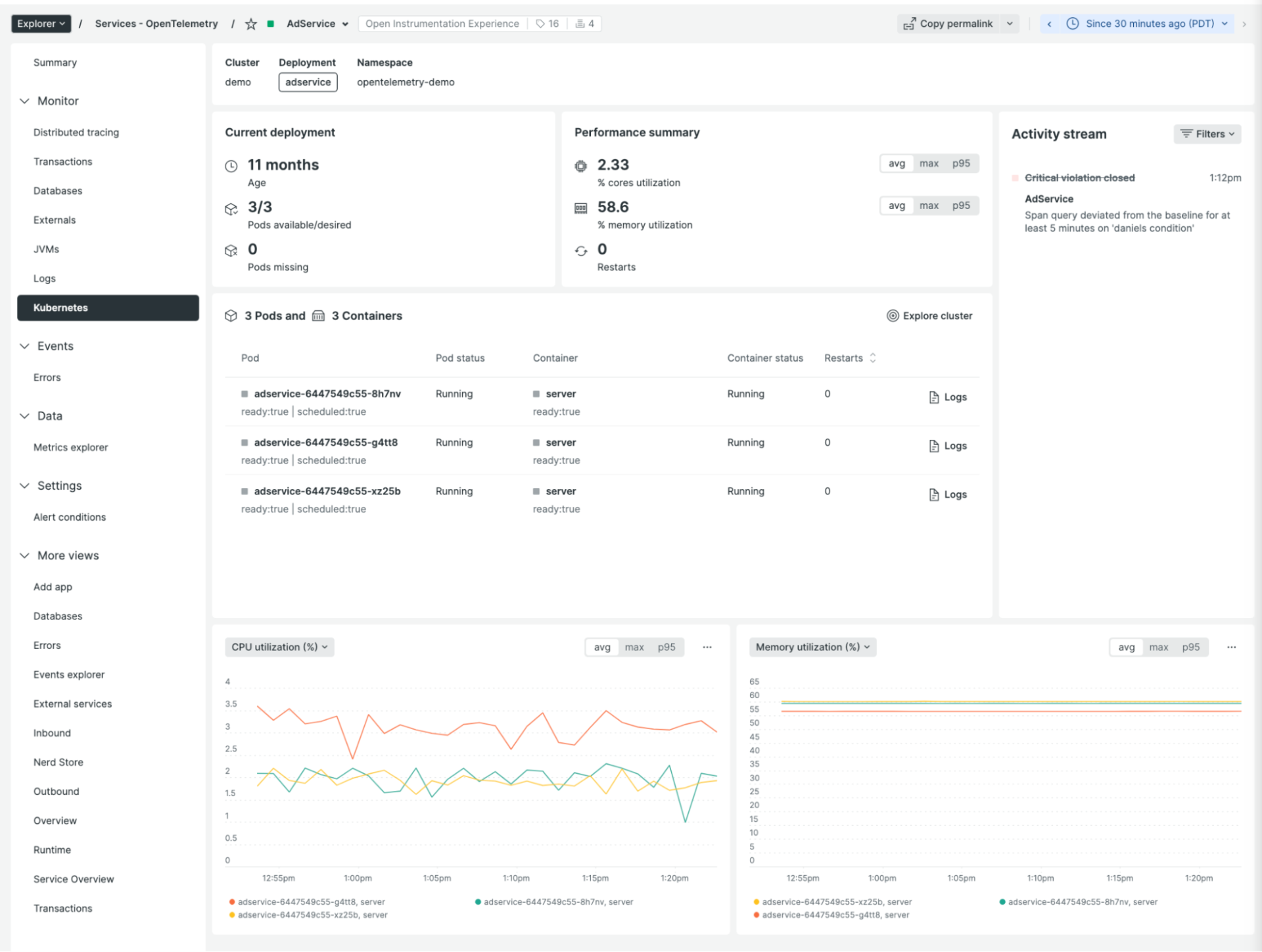Open the Services - OpenTelemetry breadcrumb link
Screen dimensions: 1262x952
click(156, 24)
